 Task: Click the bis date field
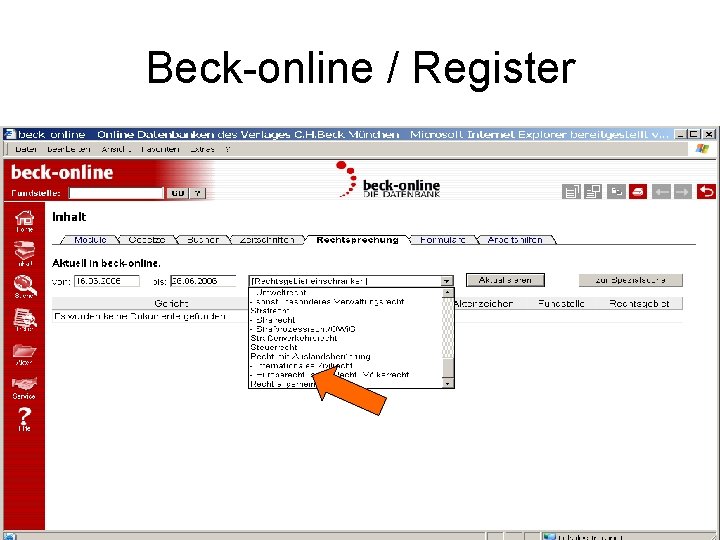(x=203, y=281)
